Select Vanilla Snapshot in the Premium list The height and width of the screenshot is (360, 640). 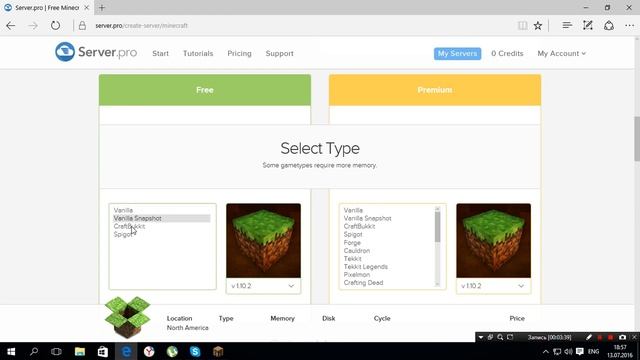click(367, 218)
